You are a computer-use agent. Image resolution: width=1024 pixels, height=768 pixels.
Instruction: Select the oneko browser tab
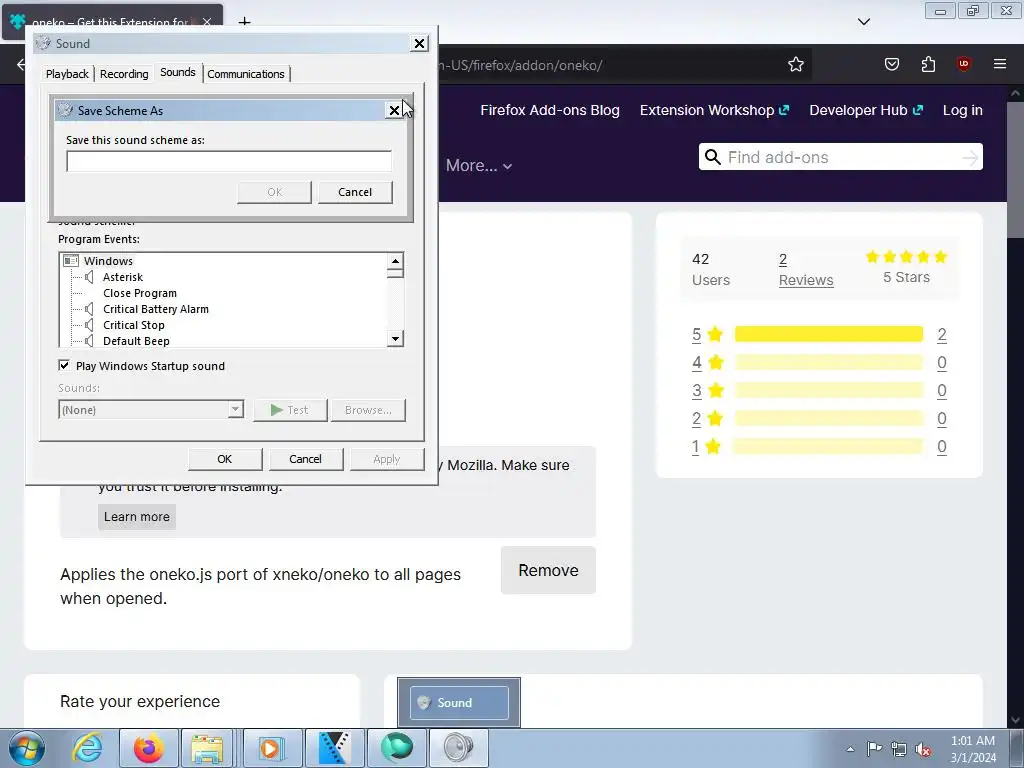coord(112,22)
